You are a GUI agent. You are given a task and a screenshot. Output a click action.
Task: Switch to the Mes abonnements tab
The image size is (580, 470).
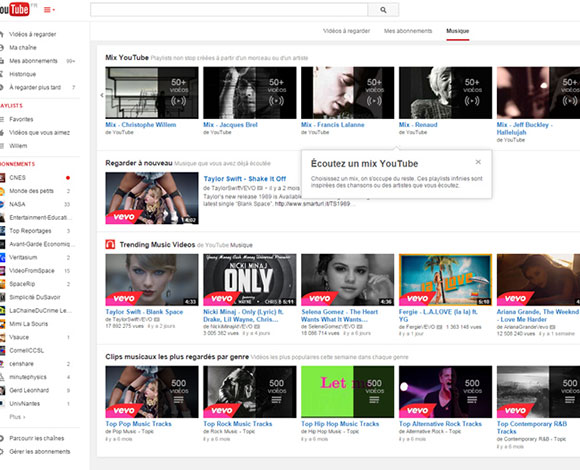click(408, 31)
